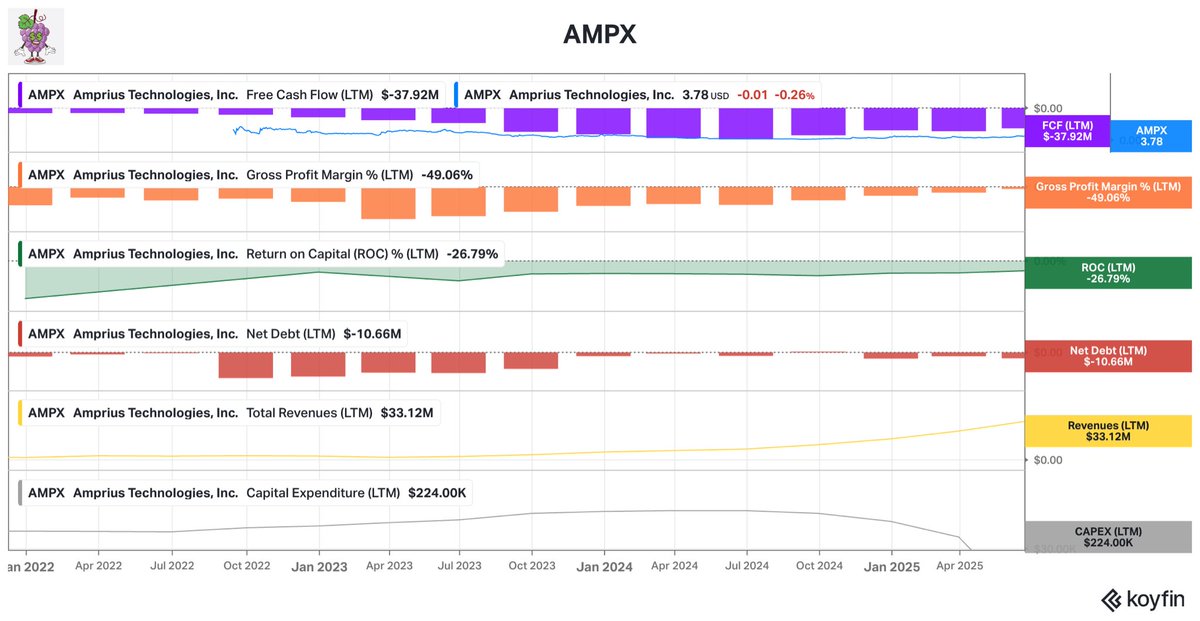Click the -49.06% gross margin value
1200x621 pixels.
click(447, 174)
